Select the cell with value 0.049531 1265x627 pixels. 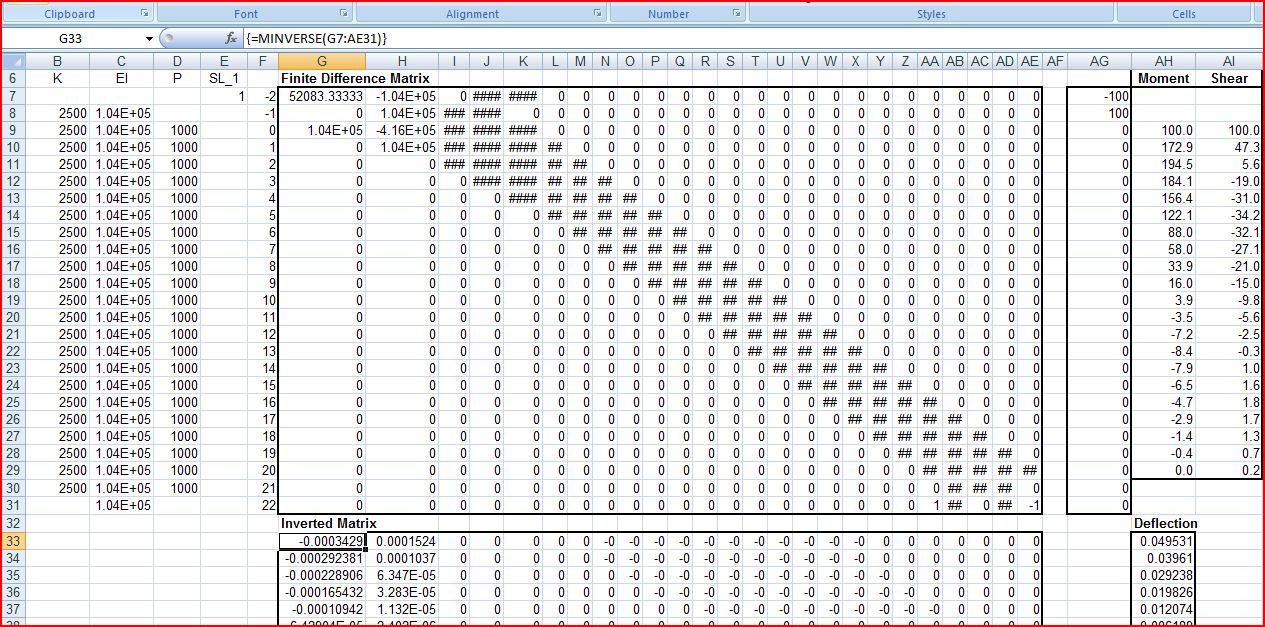coord(1163,541)
